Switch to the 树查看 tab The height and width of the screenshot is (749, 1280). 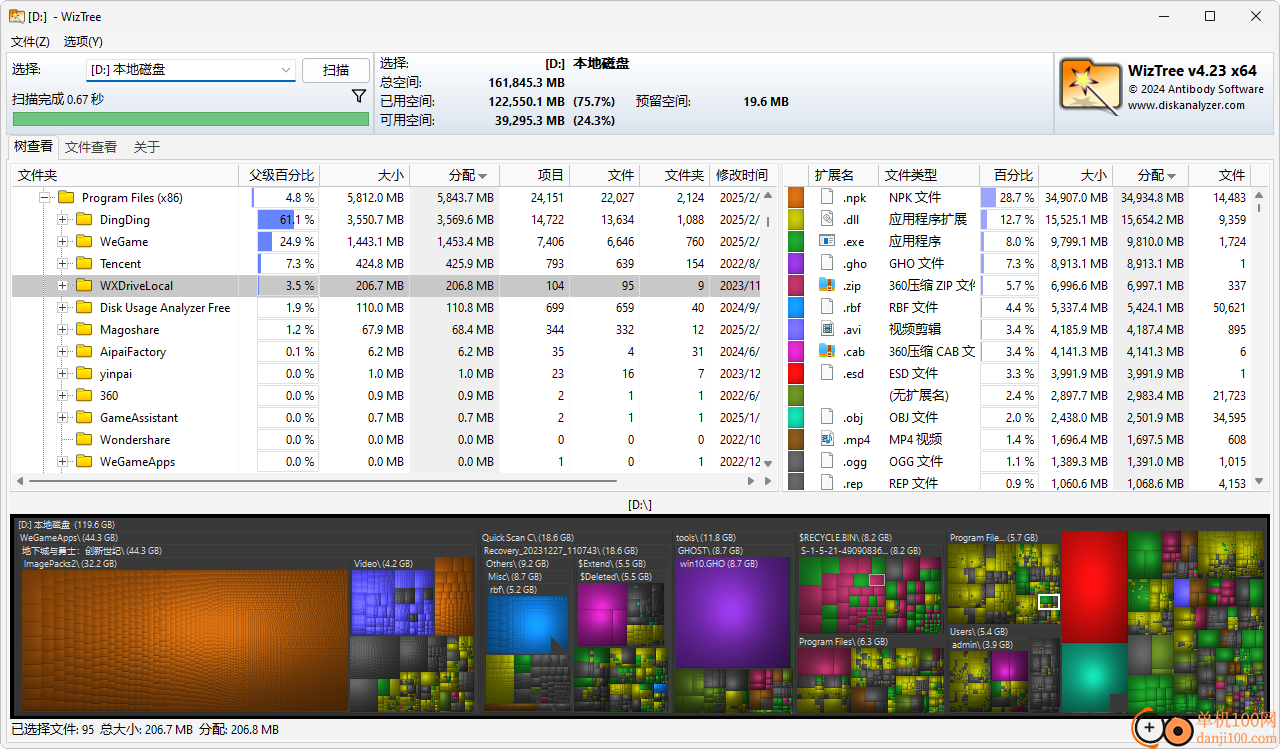[x=33, y=147]
